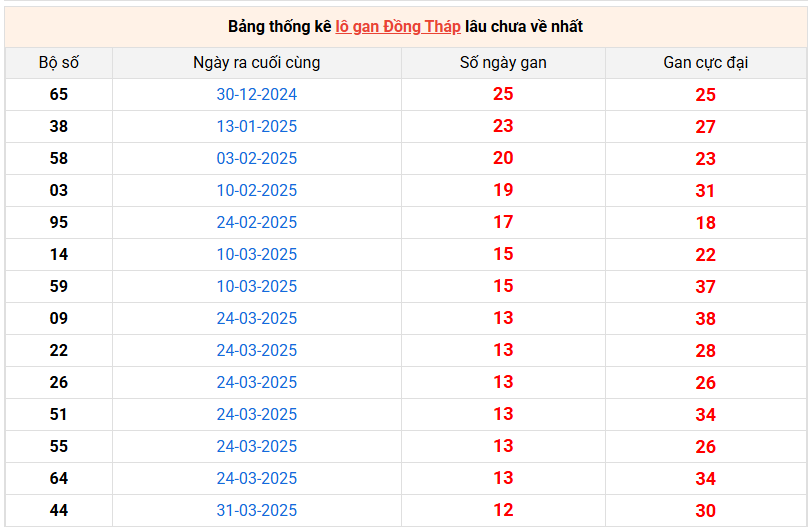
Task: Click number 95 in Bộ số column
Action: [x=59, y=223]
